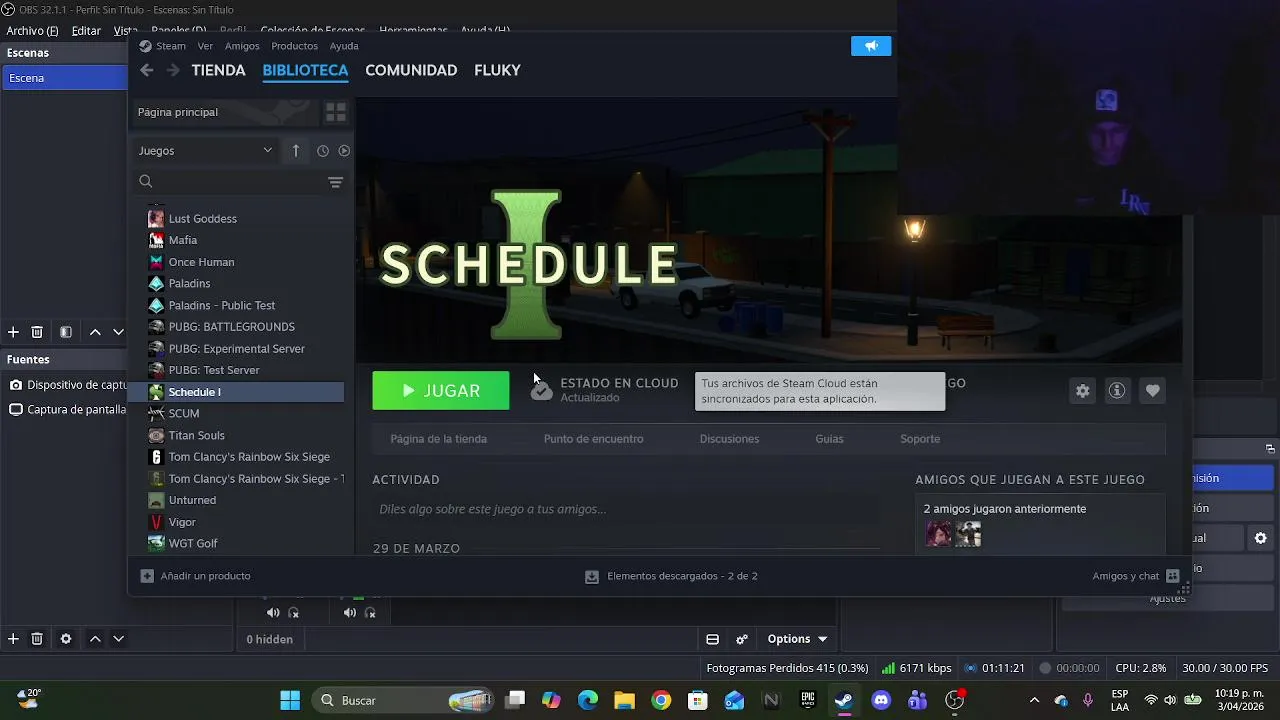
Task: Open Página de la tienda tab
Action: [438, 439]
